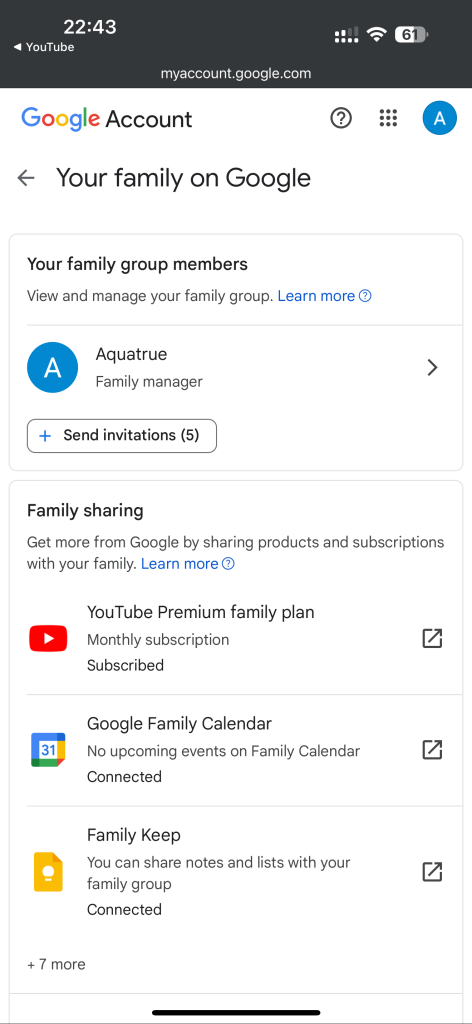This screenshot has width=472, height=1024.
Task: Open Google Family Calendar external link icon
Action: point(432,750)
